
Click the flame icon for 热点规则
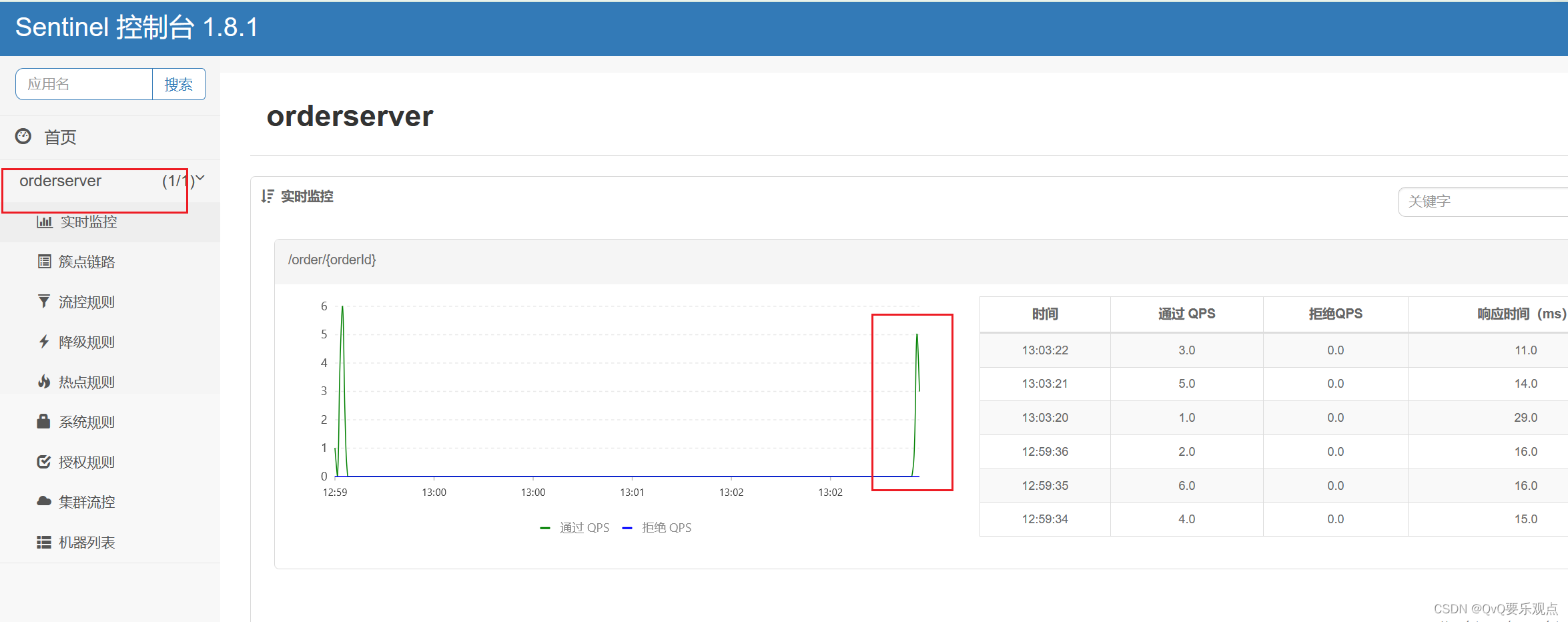pyautogui.click(x=44, y=382)
